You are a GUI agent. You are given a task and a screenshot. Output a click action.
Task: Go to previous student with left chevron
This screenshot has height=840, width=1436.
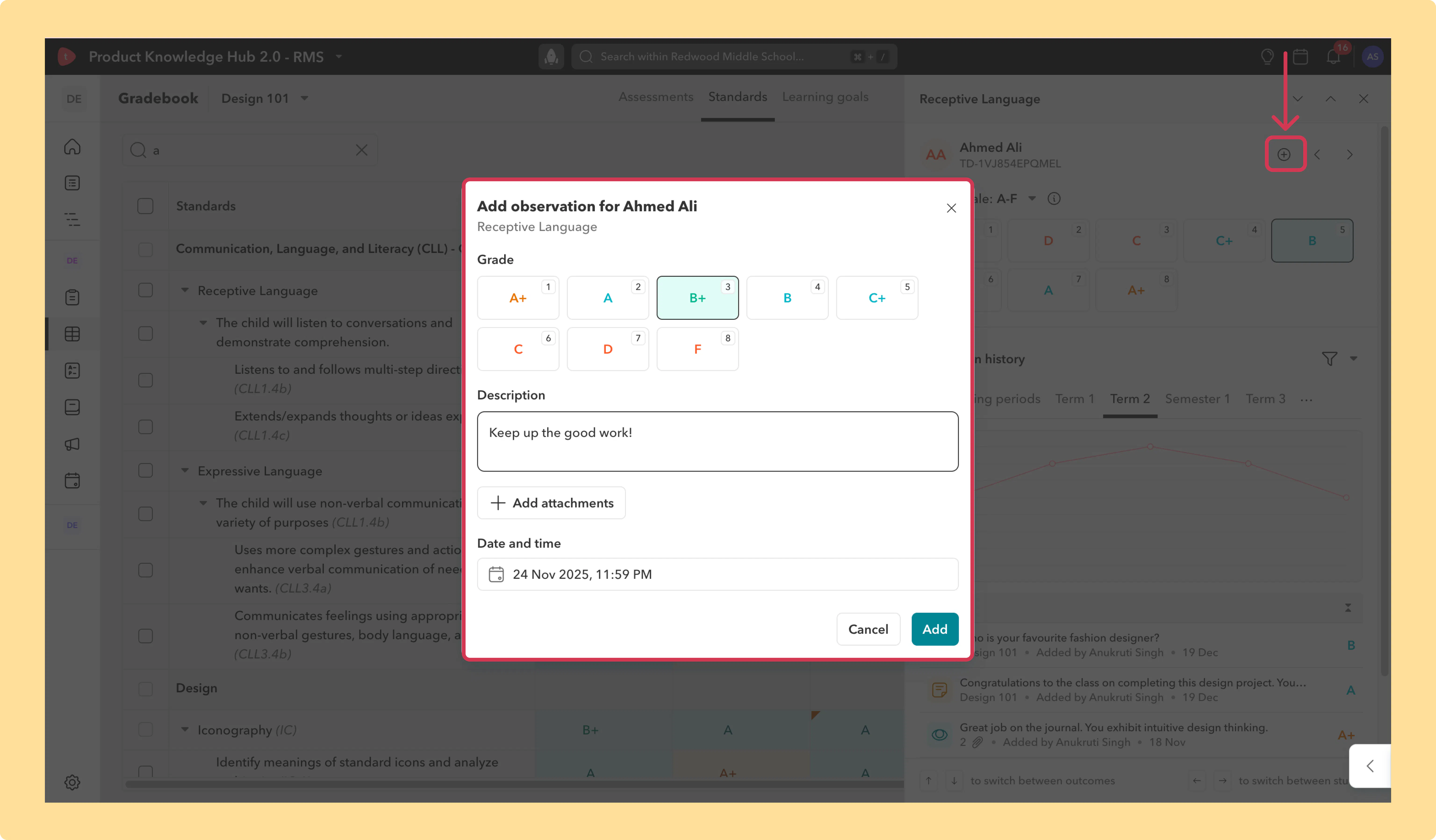tap(1317, 154)
